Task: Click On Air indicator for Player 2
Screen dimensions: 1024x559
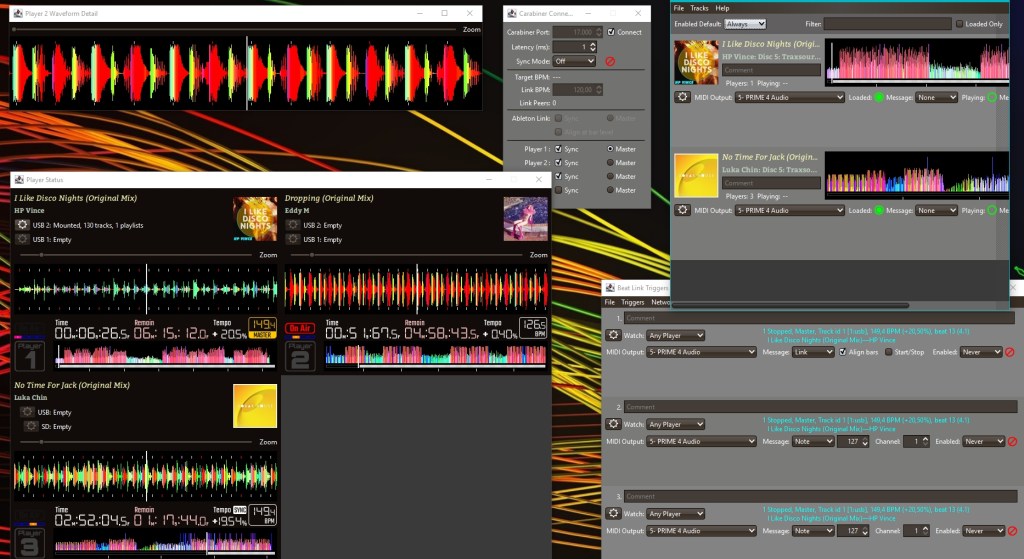Action: pyautogui.click(x=300, y=328)
